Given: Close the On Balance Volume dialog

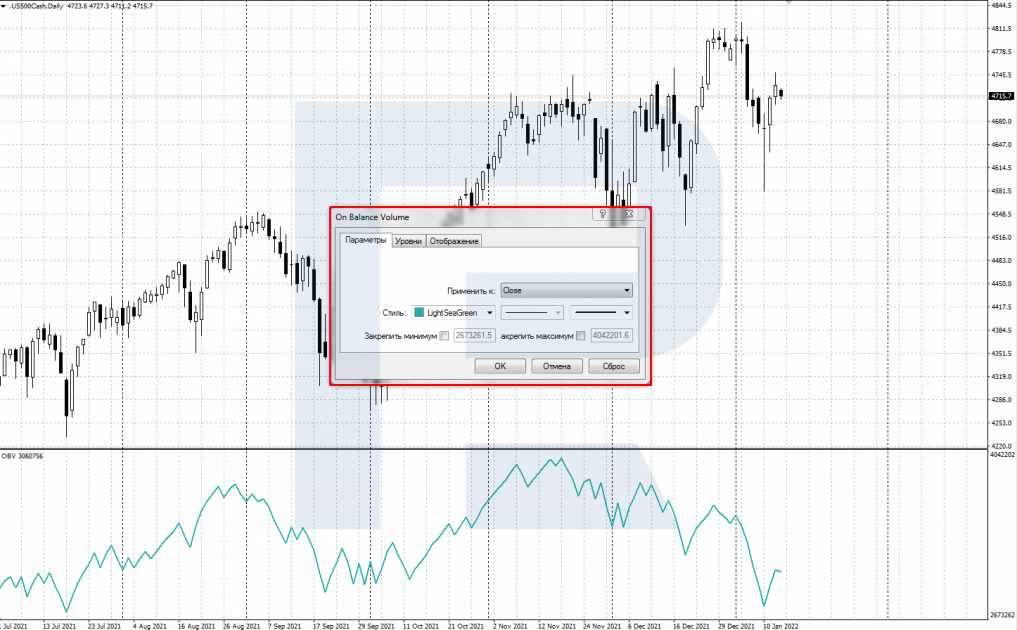Looking at the screenshot, I should point(629,215).
